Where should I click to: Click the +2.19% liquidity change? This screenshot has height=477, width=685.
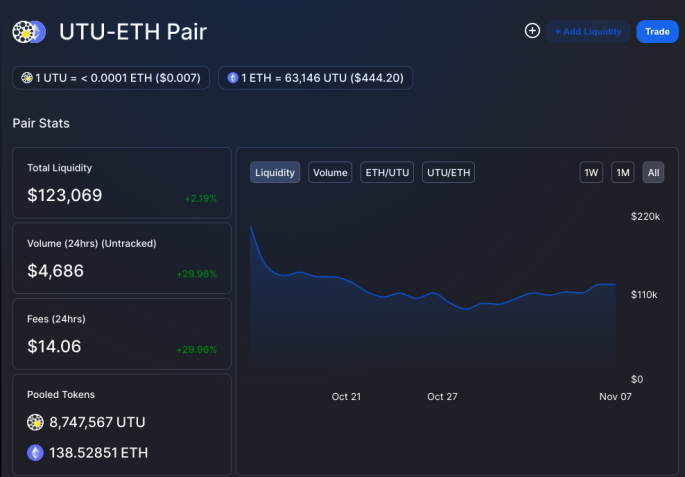(201, 198)
